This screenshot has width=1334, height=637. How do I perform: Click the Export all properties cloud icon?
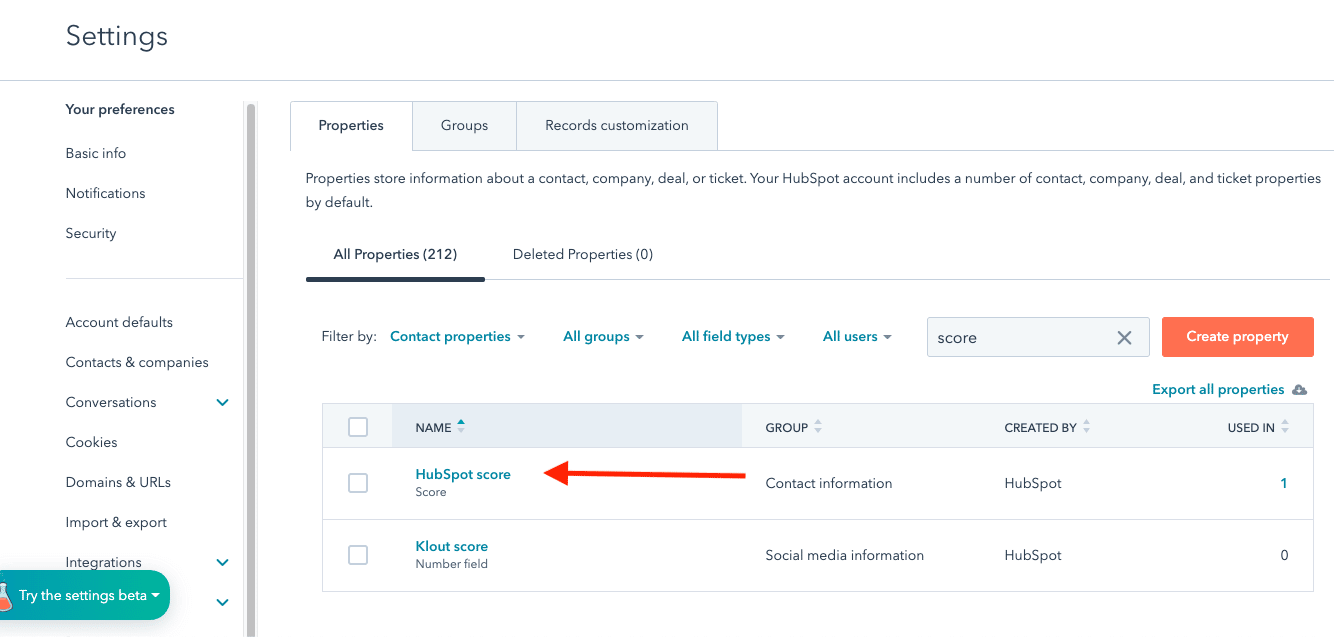[x=1299, y=389]
